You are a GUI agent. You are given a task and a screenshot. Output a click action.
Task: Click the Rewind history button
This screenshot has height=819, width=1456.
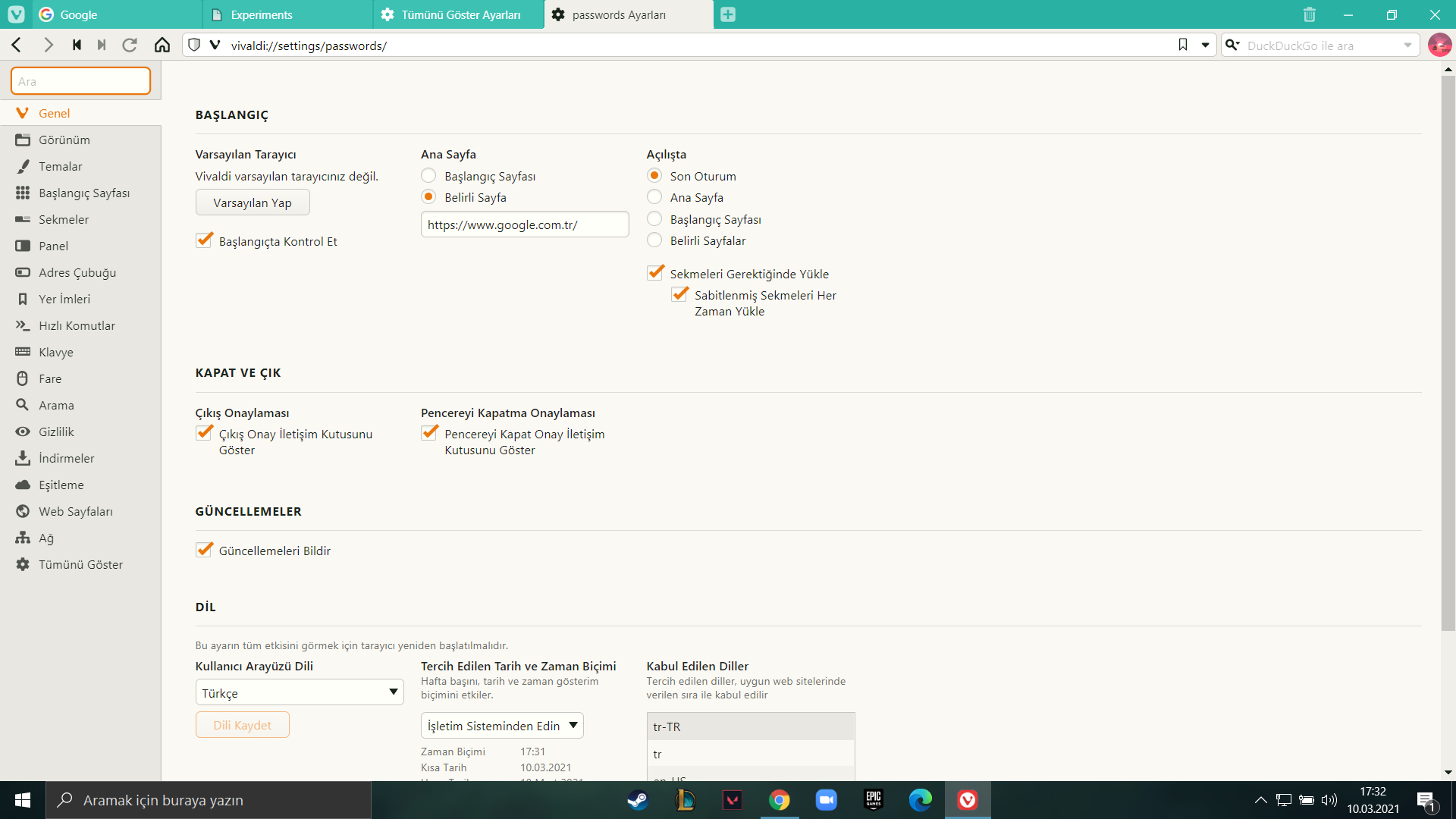point(77,45)
